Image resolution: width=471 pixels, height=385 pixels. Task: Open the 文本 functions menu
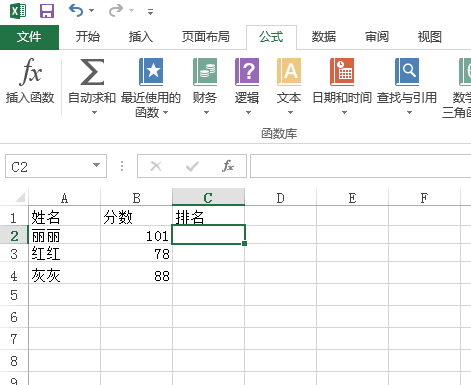(289, 87)
